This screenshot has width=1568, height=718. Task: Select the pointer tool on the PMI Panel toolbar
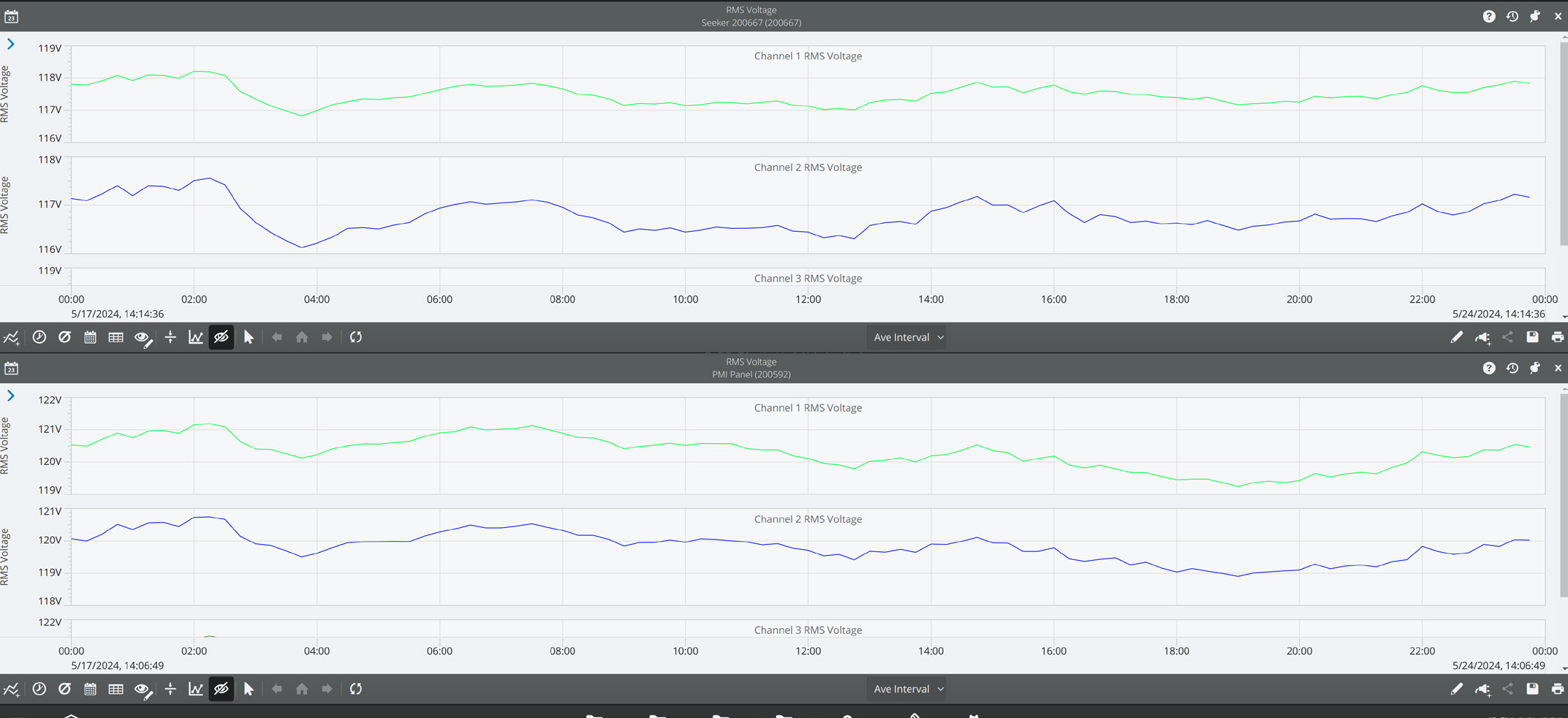pos(249,688)
